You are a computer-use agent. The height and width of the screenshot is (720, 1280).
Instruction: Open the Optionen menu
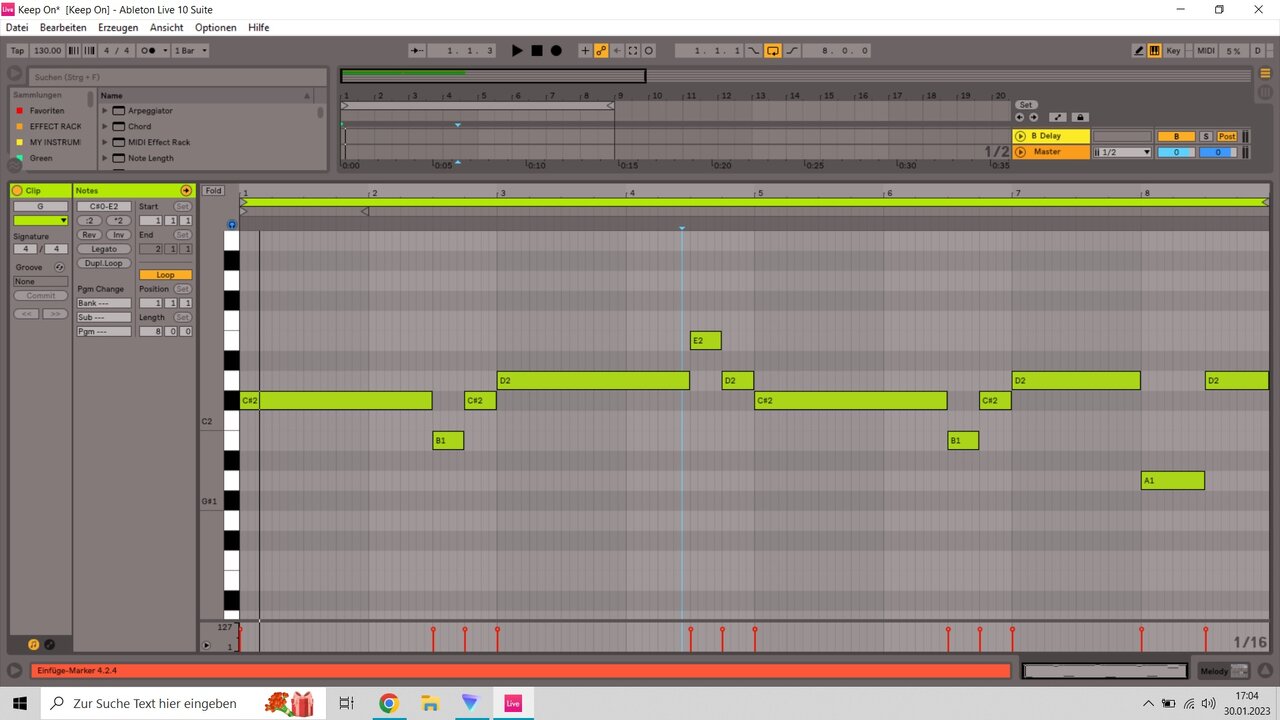(x=216, y=27)
